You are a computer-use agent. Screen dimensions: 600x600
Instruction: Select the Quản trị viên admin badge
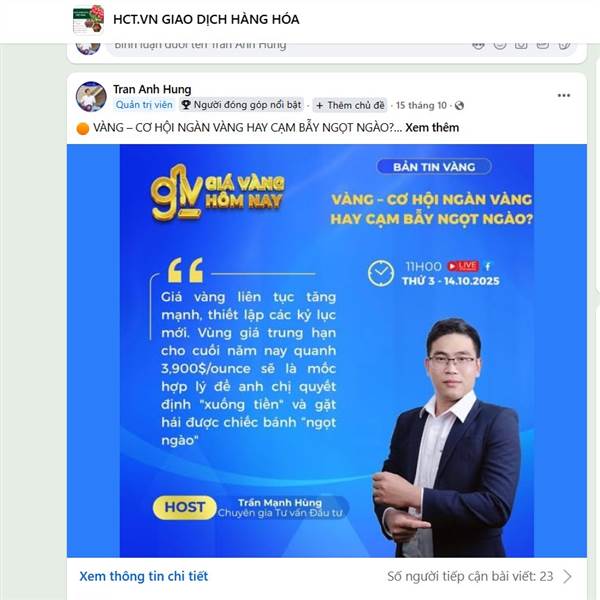[x=144, y=105]
